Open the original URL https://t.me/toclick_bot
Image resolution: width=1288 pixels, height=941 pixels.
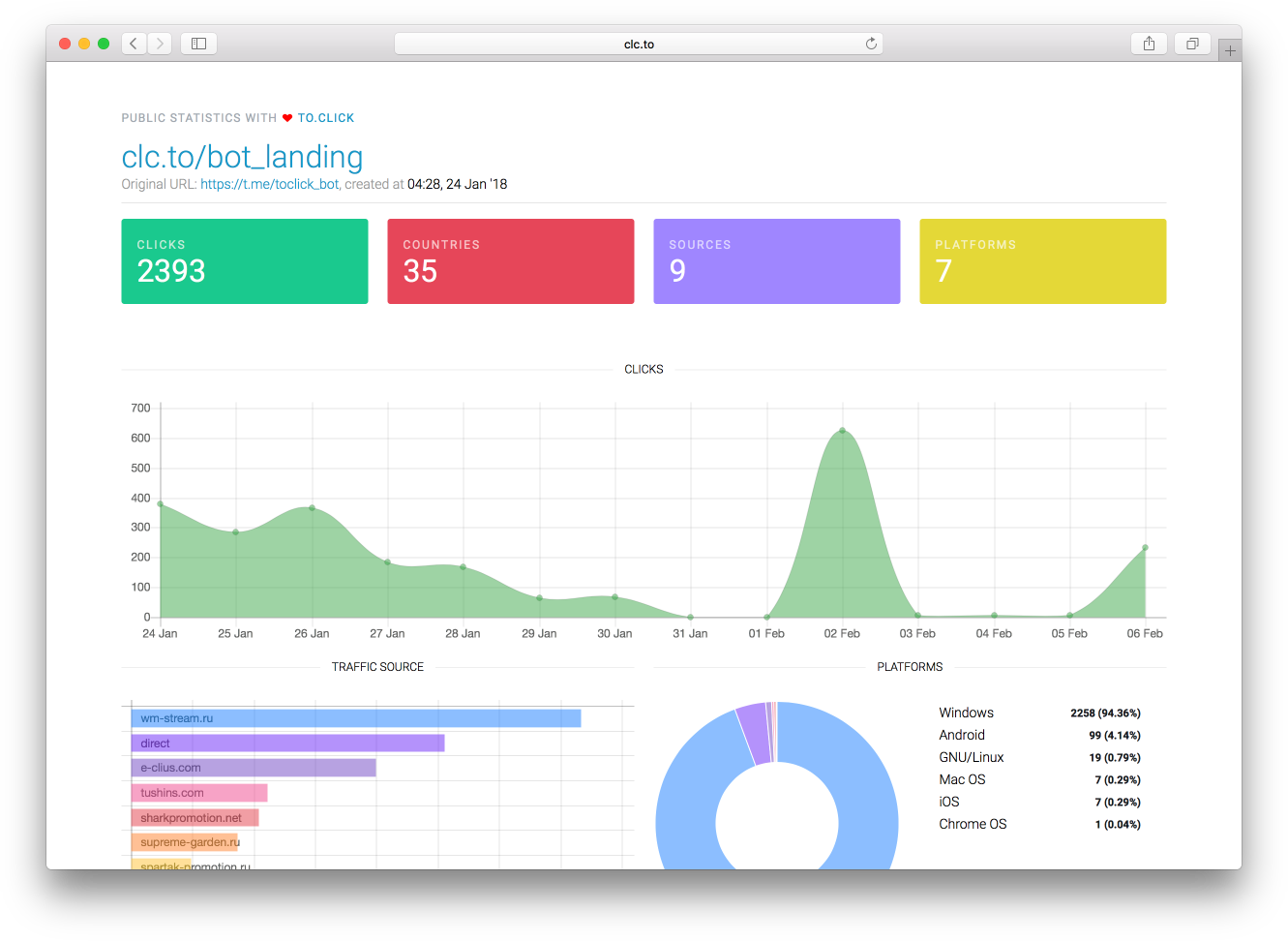click(x=270, y=184)
